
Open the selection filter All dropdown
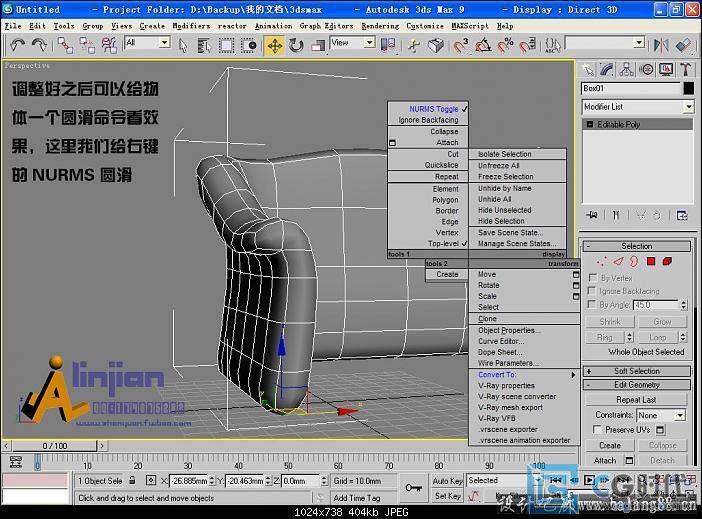(165, 43)
